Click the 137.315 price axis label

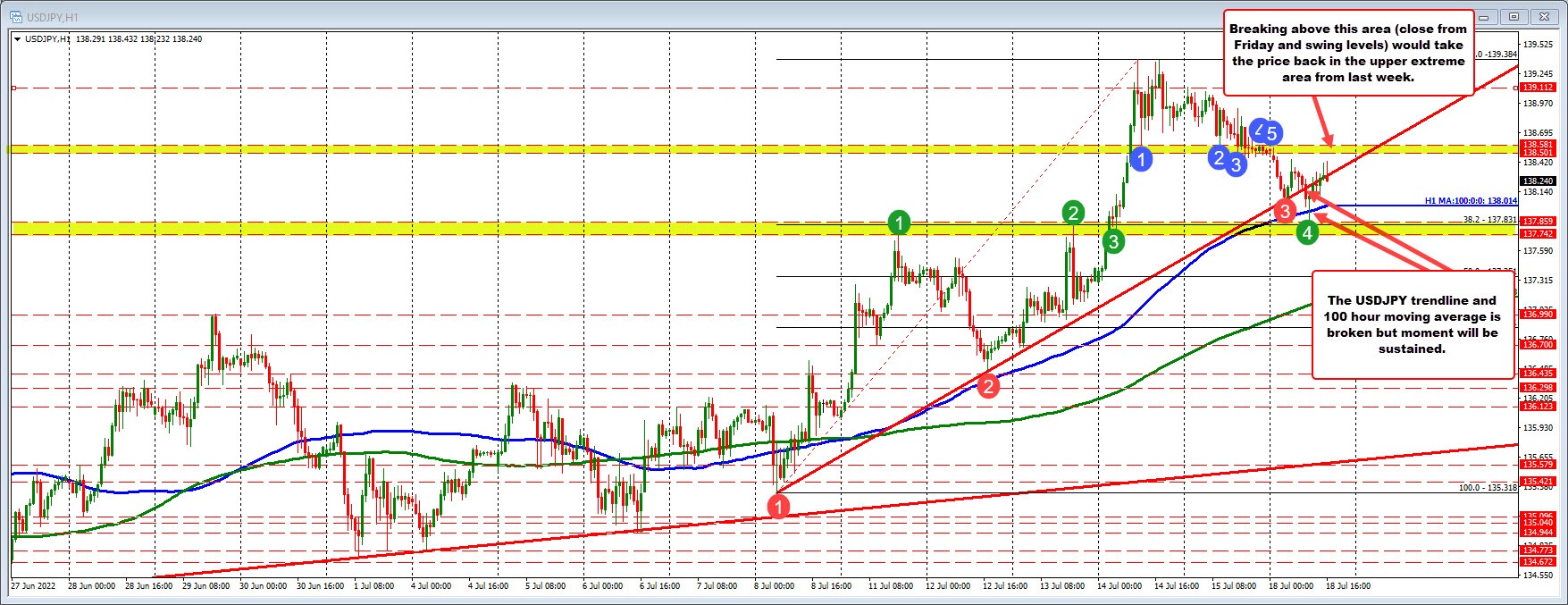pos(1539,281)
